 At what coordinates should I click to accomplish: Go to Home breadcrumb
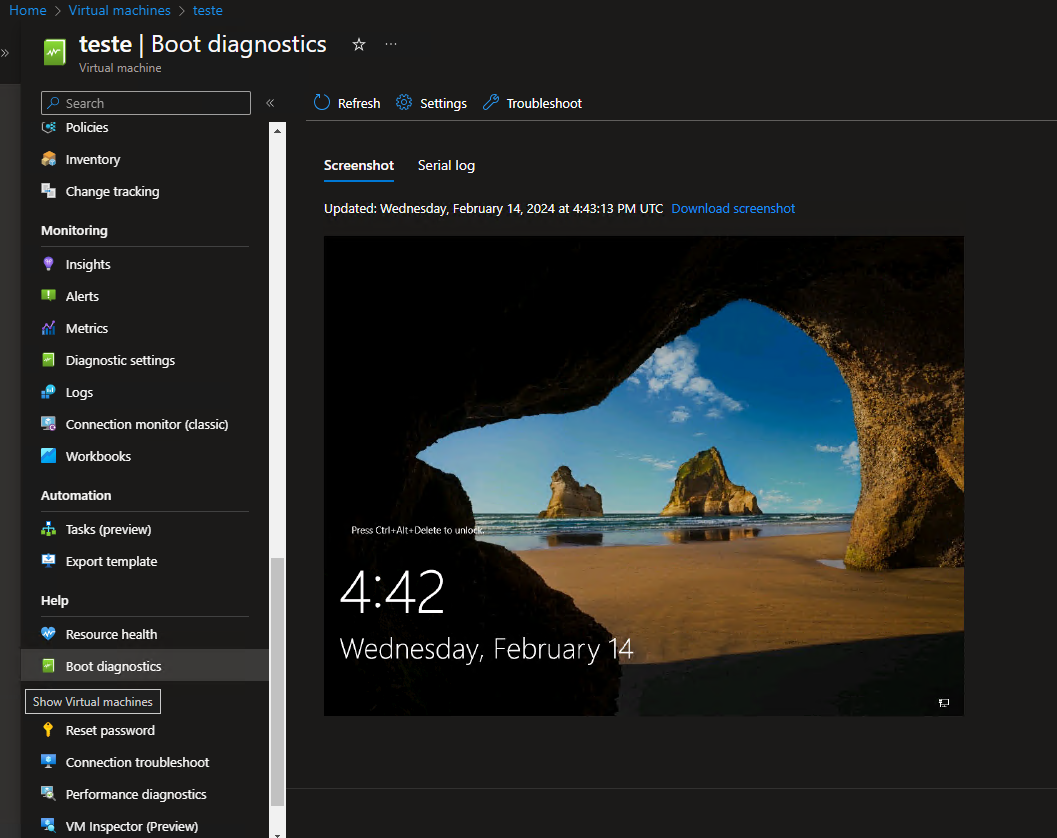28,10
